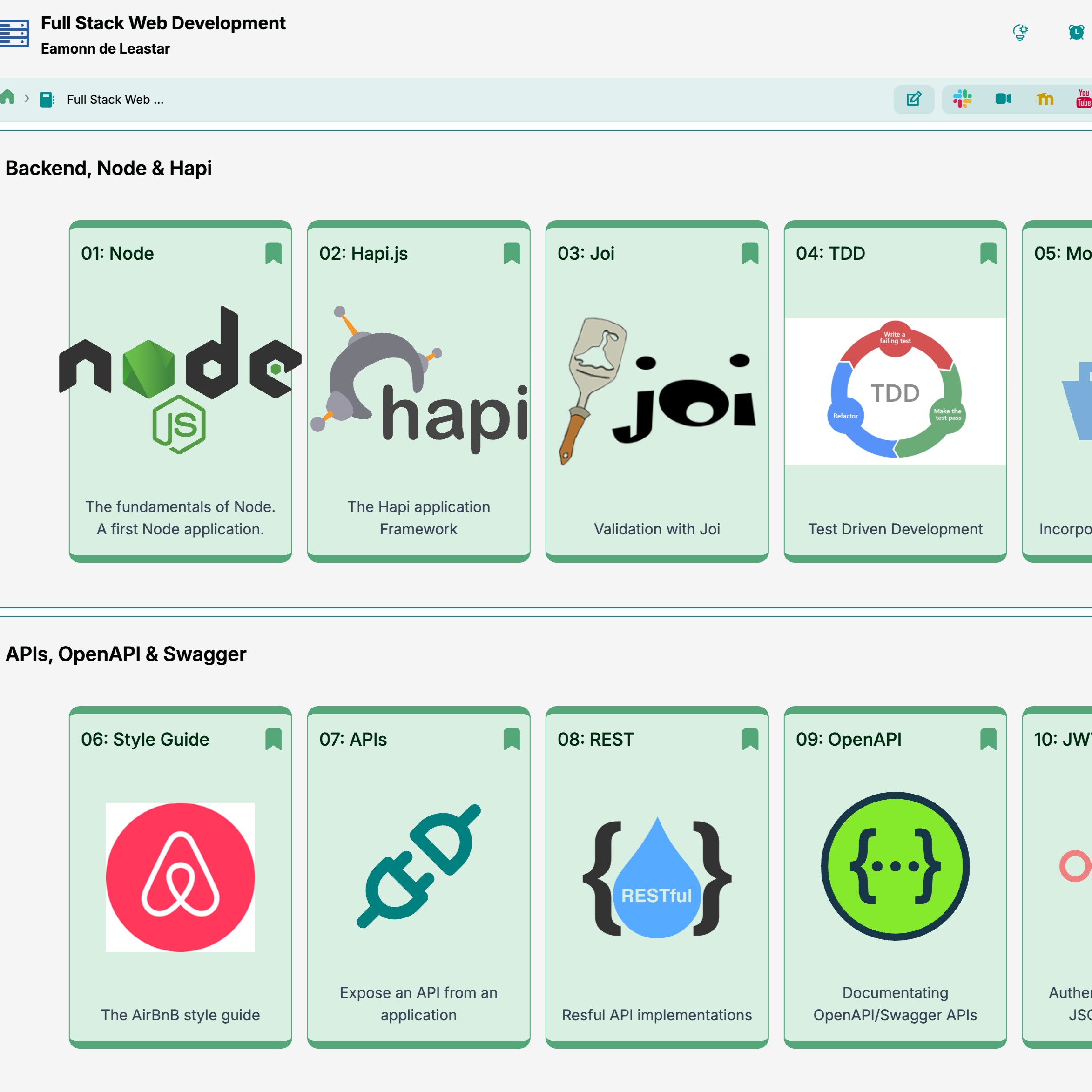Screen dimensions: 1092x1092
Task: Click 'Test Driven Development' description text
Action: pyautogui.click(x=895, y=529)
